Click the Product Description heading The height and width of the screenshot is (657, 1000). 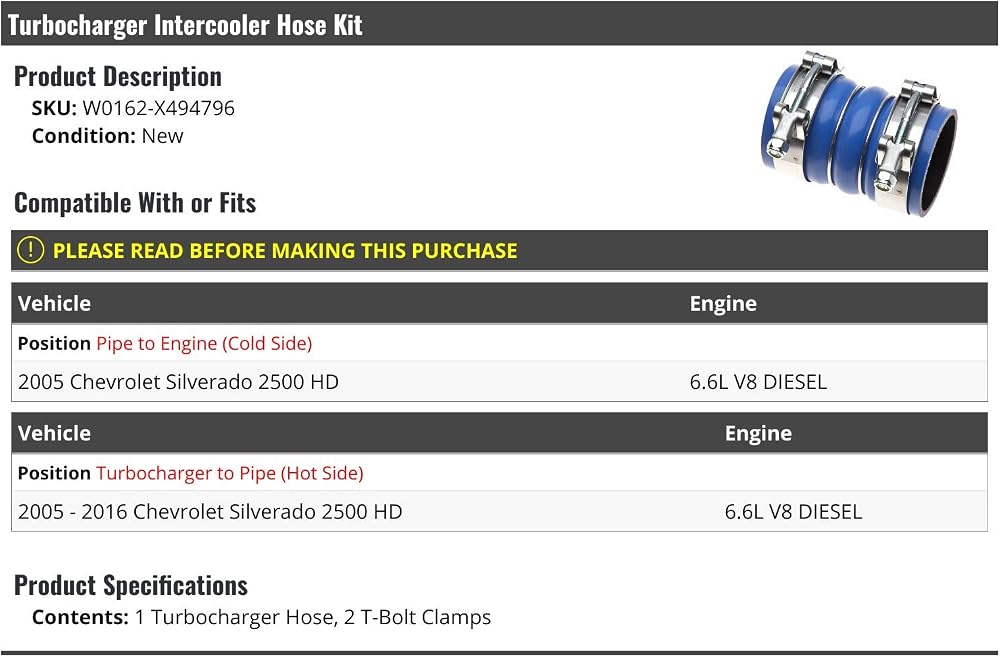point(118,77)
